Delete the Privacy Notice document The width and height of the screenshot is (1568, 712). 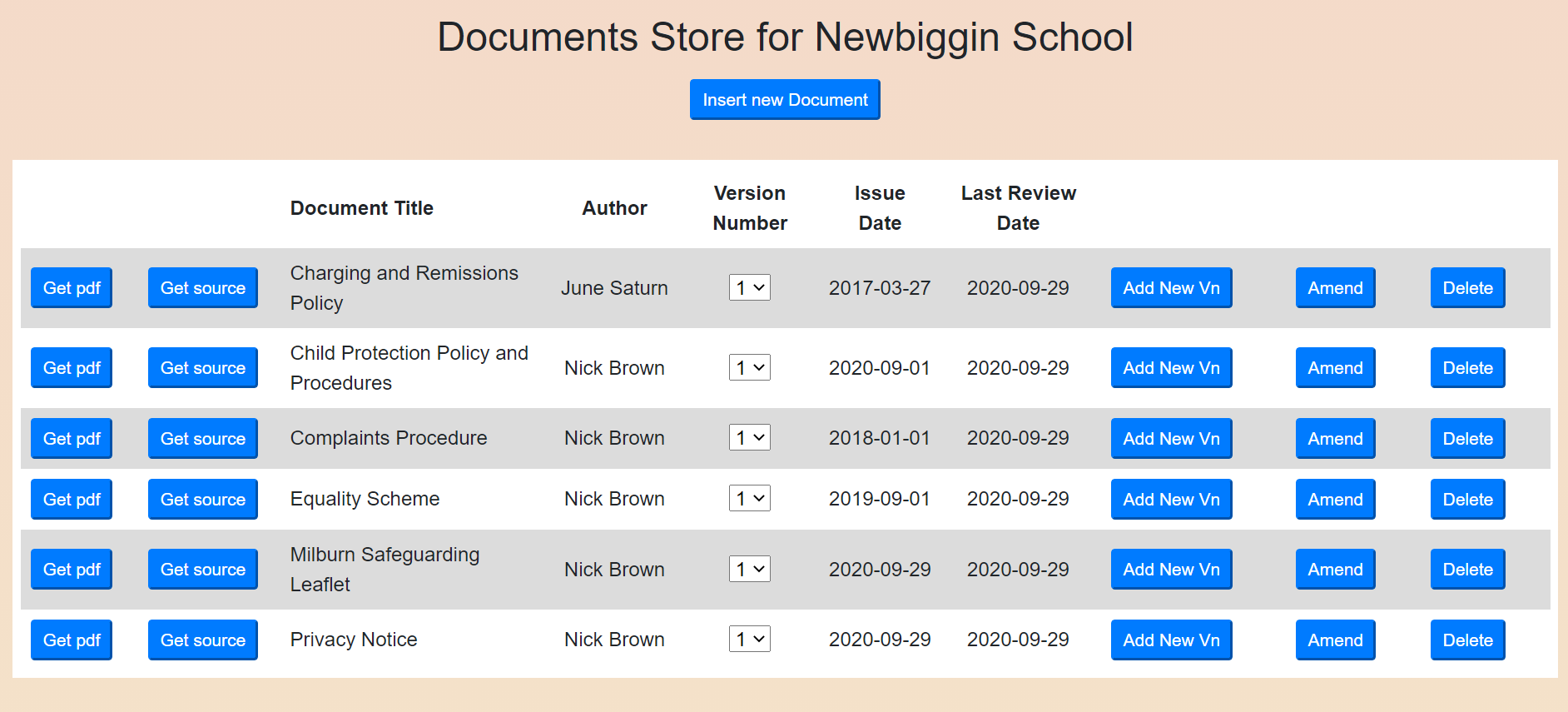point(1468,640)
